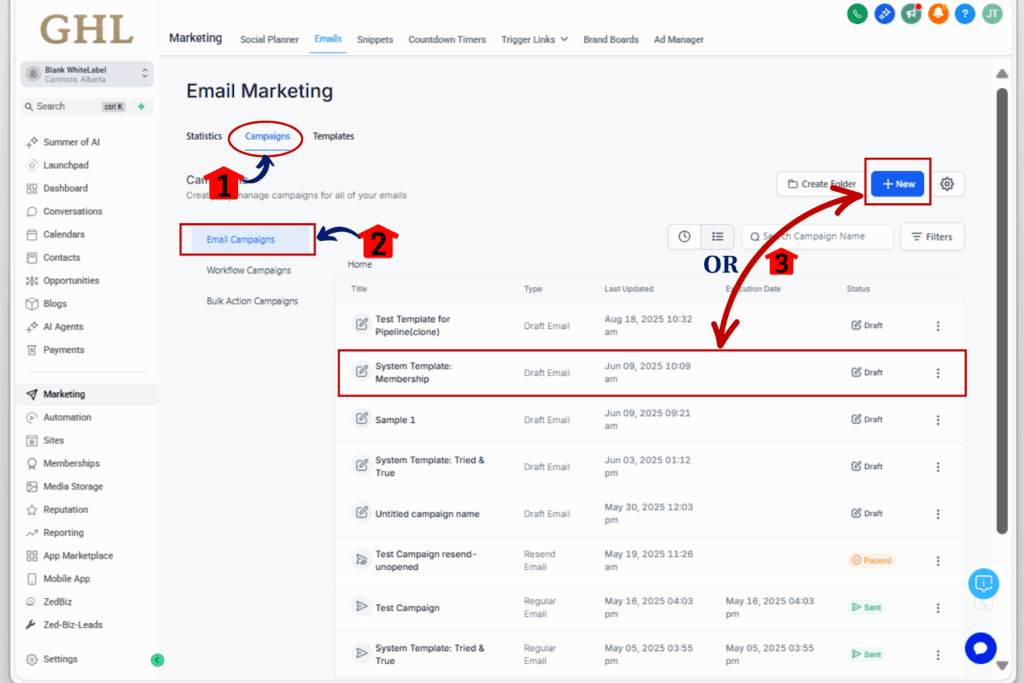
Task: Open three-dot menu for System Template: Membership
Action: click(938, 373)
